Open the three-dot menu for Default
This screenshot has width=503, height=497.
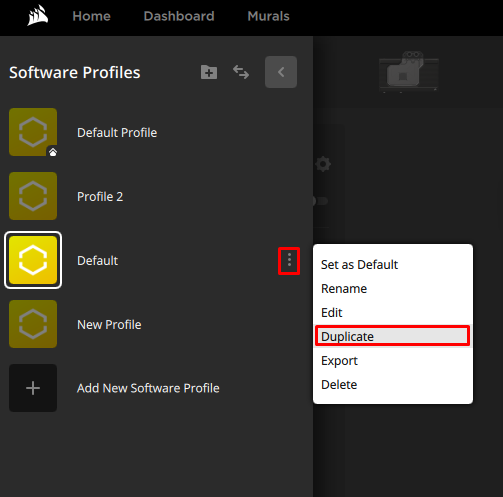click(289, 261)
